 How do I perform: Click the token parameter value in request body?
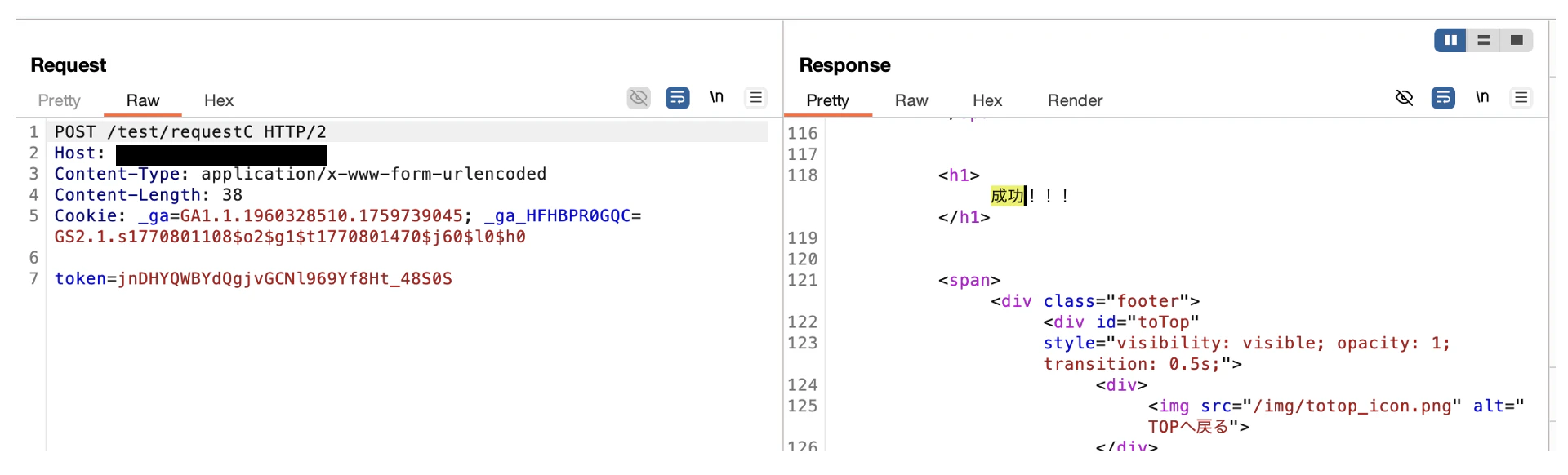[x=285, y=279]
